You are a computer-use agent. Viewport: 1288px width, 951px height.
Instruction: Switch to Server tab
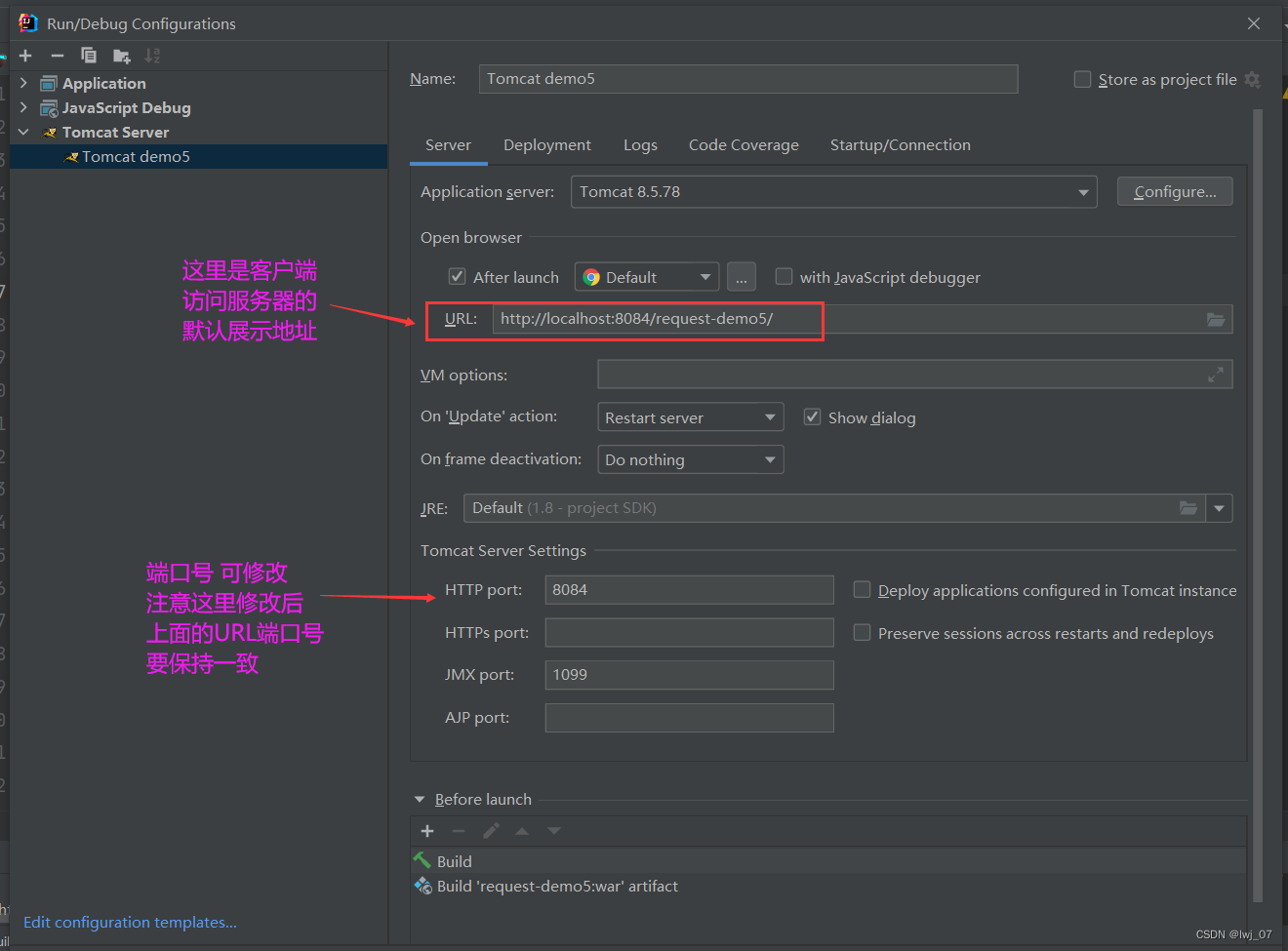pos(448,145)
